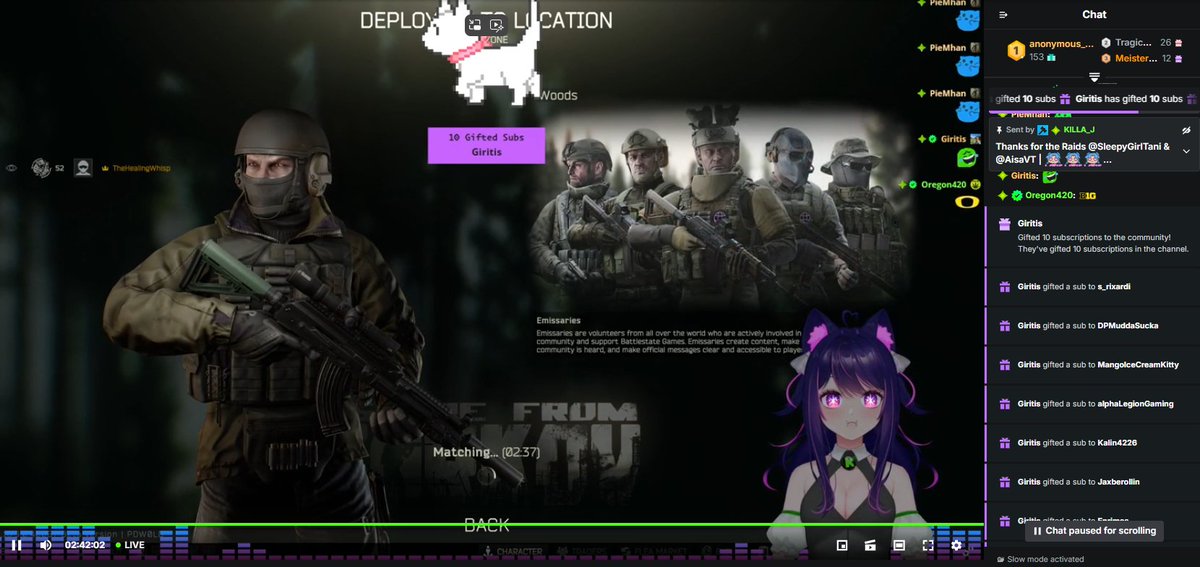Click the stream timestamp 02:42:02
Screen dimensions: 1200x567
(x=85, y=545)
